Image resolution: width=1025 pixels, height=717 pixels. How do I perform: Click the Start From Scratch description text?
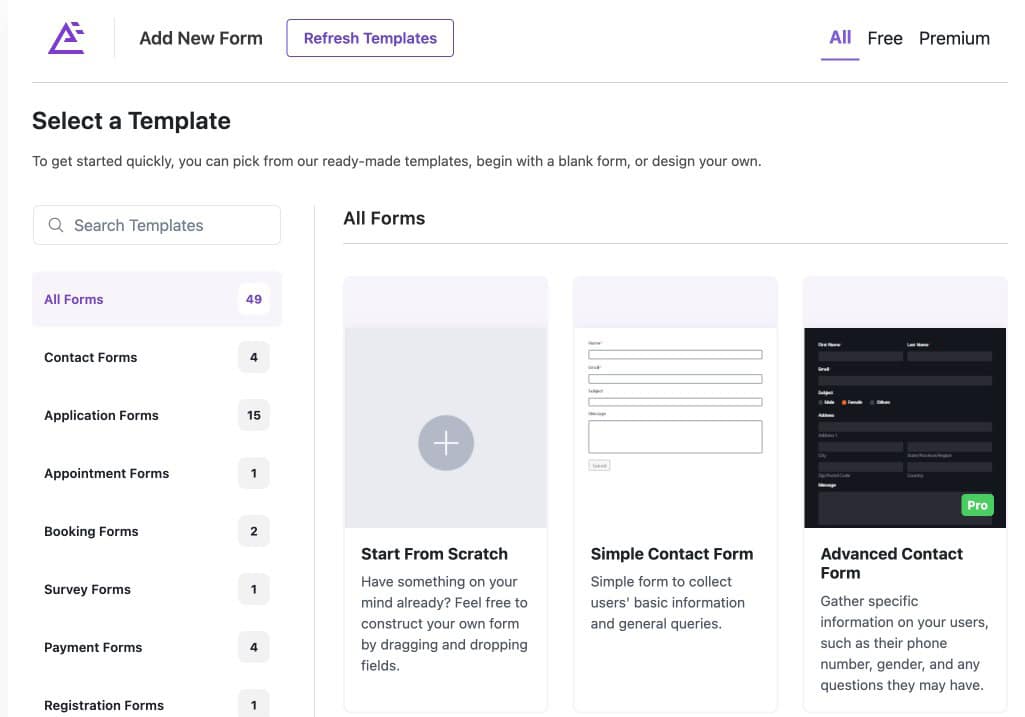click(445, 624)
